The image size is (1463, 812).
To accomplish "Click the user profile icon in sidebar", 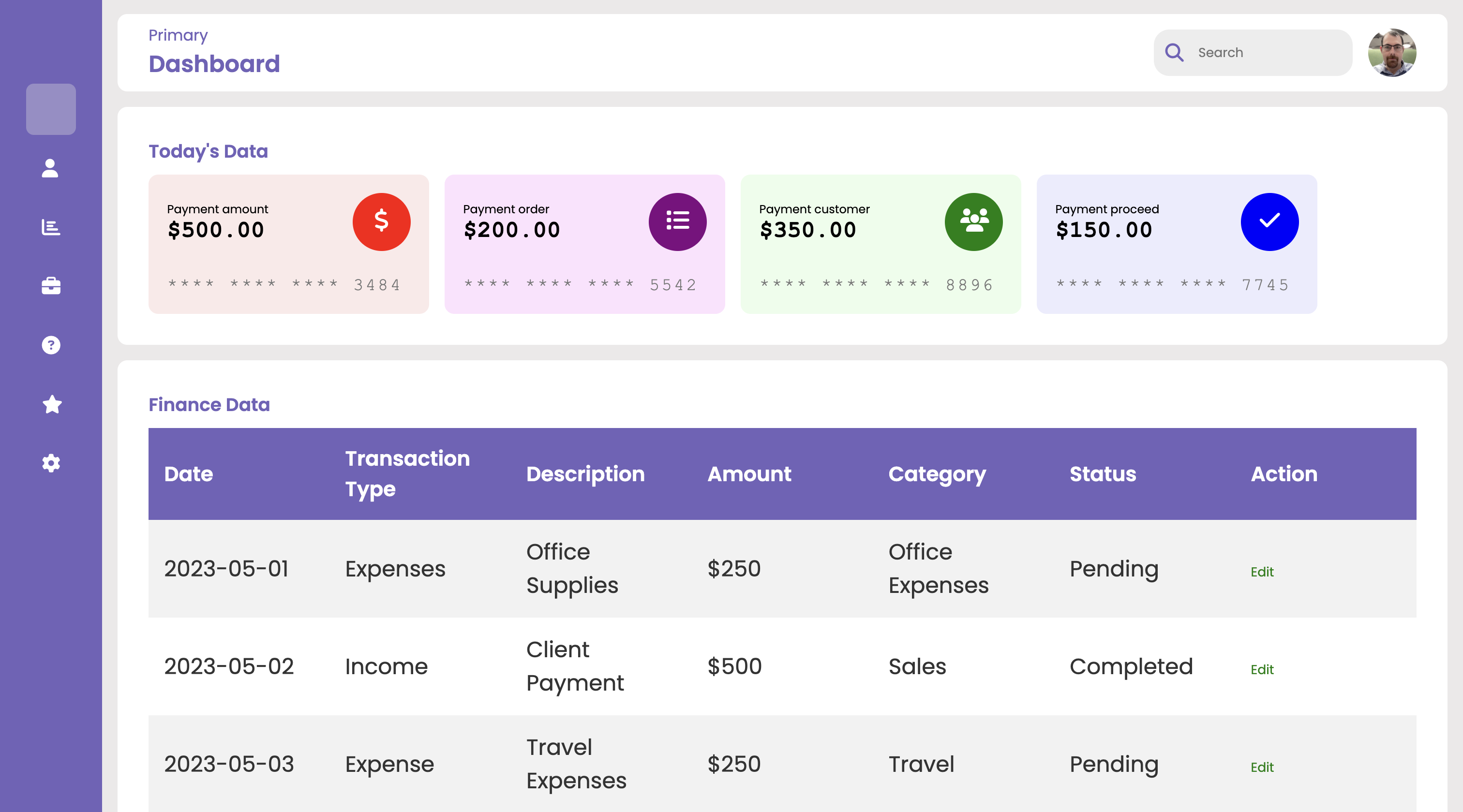I will point(51,168).
